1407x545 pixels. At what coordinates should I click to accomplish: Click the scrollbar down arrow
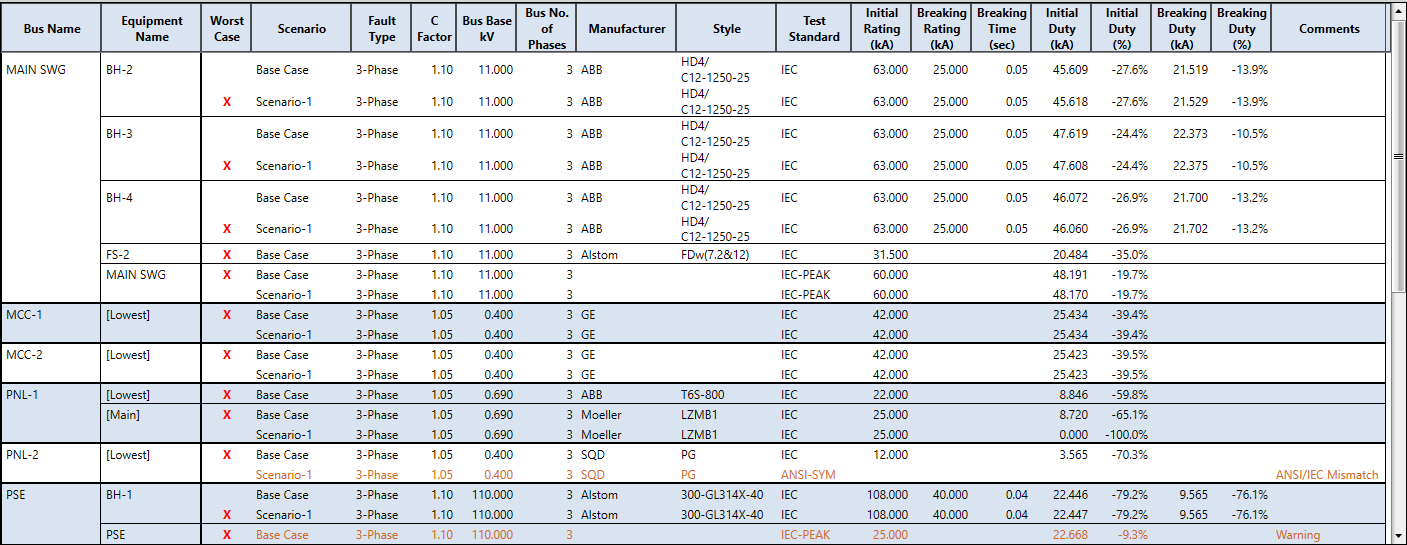(1398, 535)
